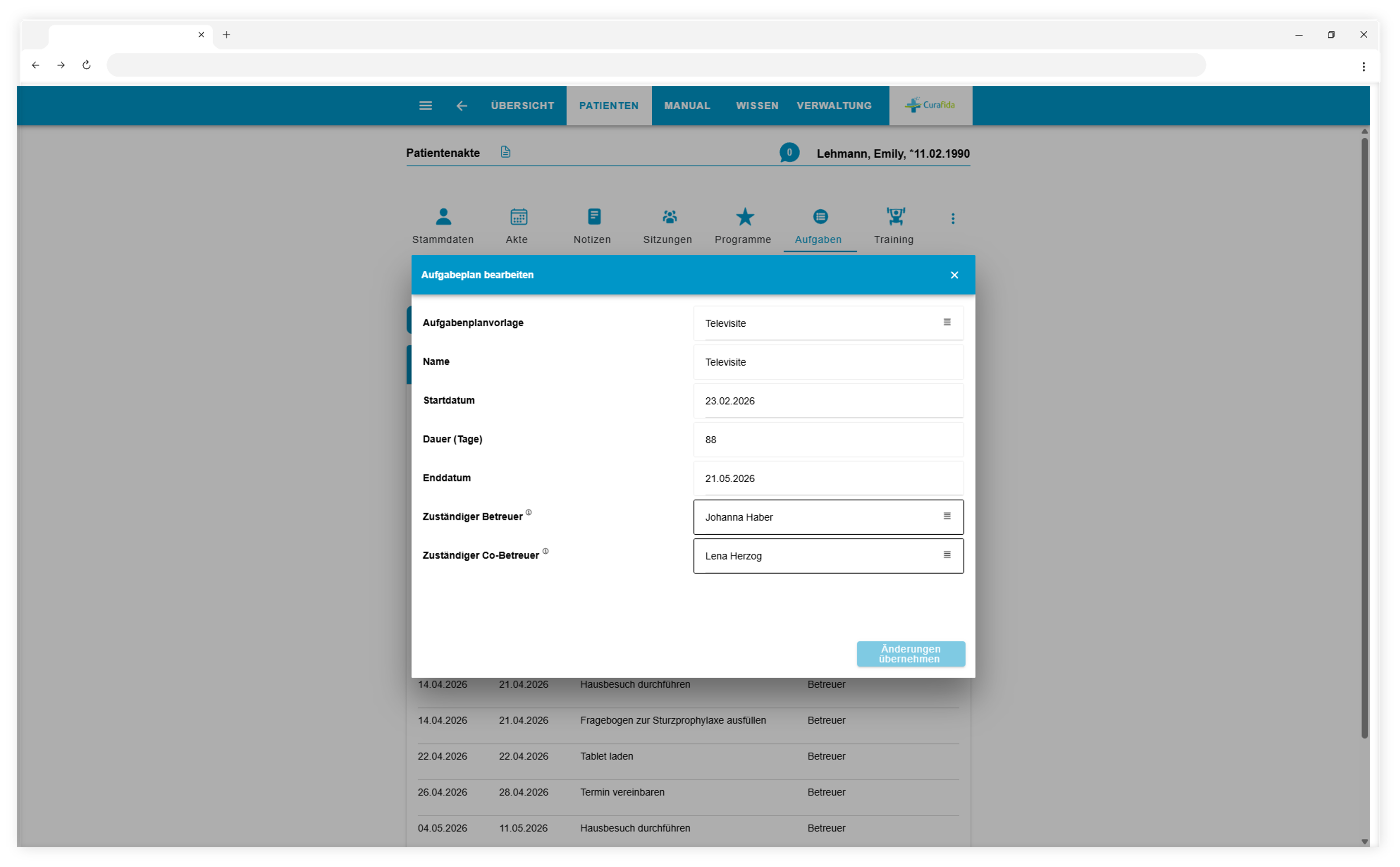Viewport: 1400px width, 867px height.
Task: Open the Aufgabenplanvorlage Televisite dropdown
Action: pyautogui.click(x=828, y=323)
